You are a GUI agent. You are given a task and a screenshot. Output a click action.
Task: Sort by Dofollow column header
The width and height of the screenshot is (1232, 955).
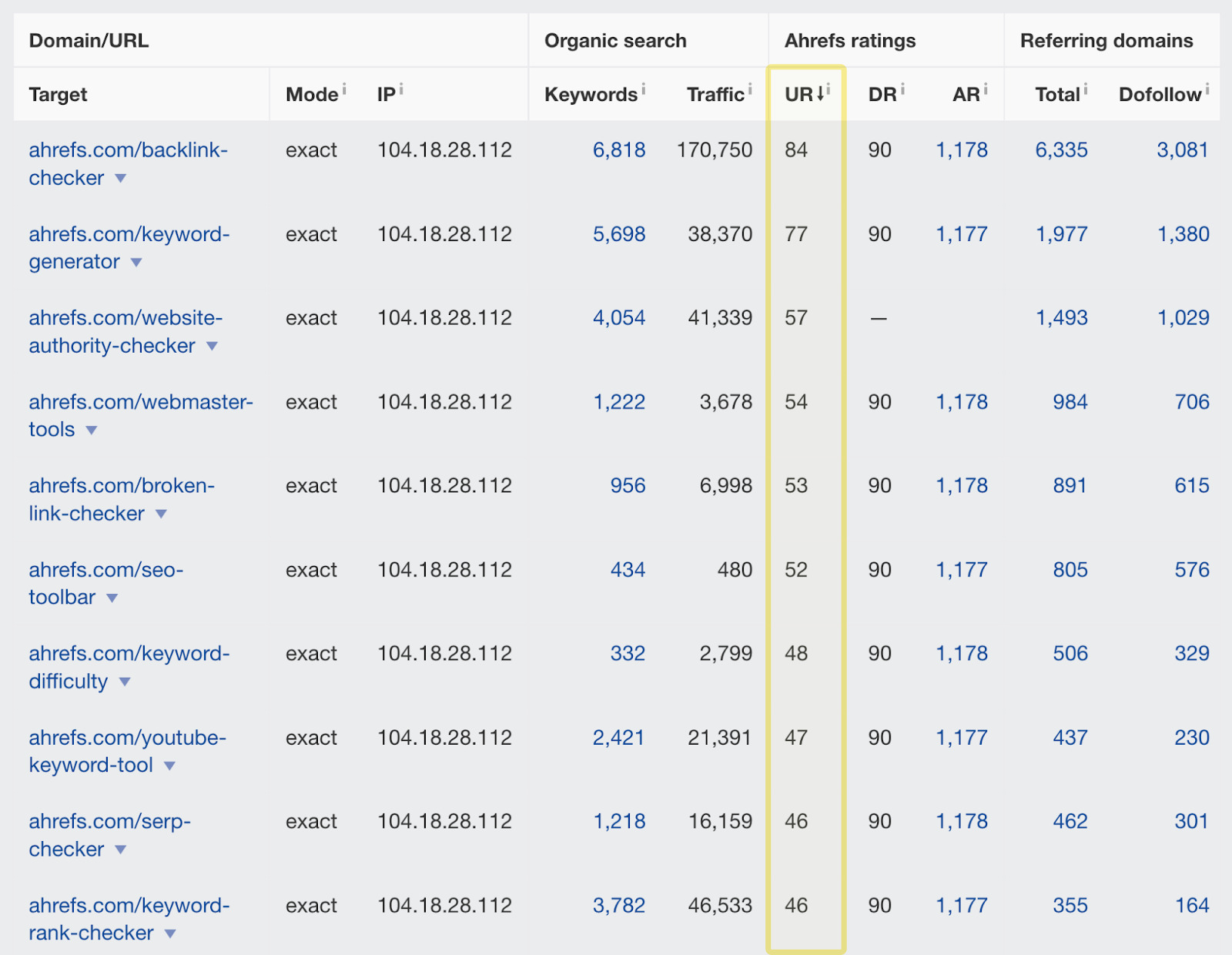pos(1160,95)
